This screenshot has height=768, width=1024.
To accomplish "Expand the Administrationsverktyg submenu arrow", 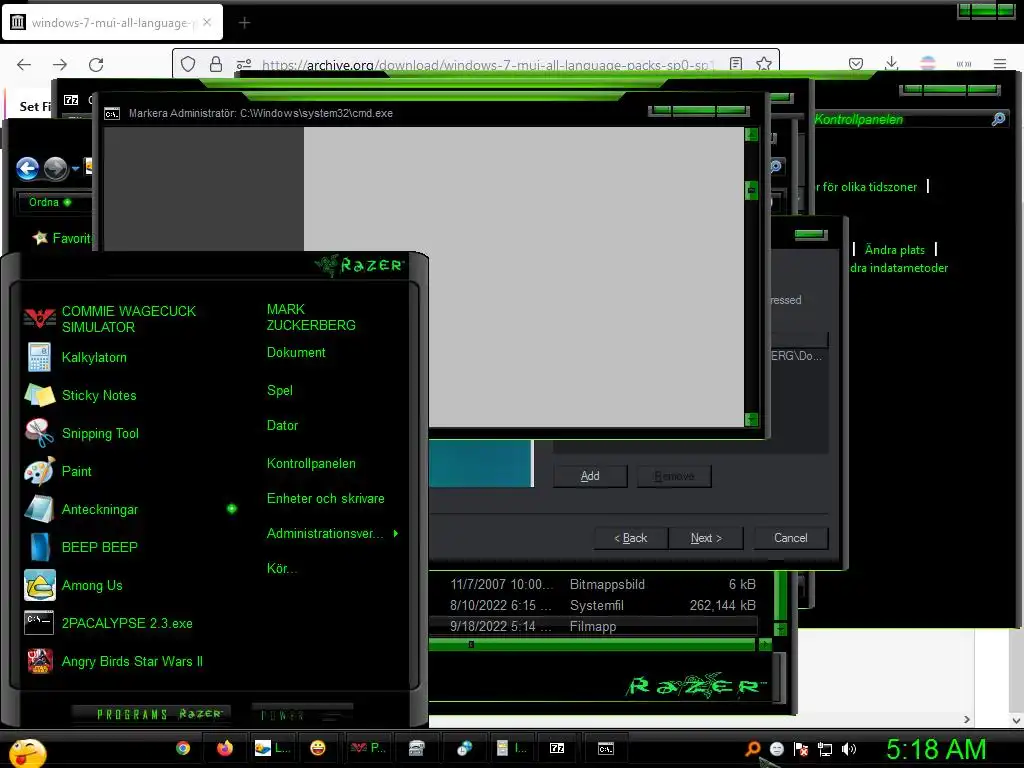I will [x=396, y=534].
